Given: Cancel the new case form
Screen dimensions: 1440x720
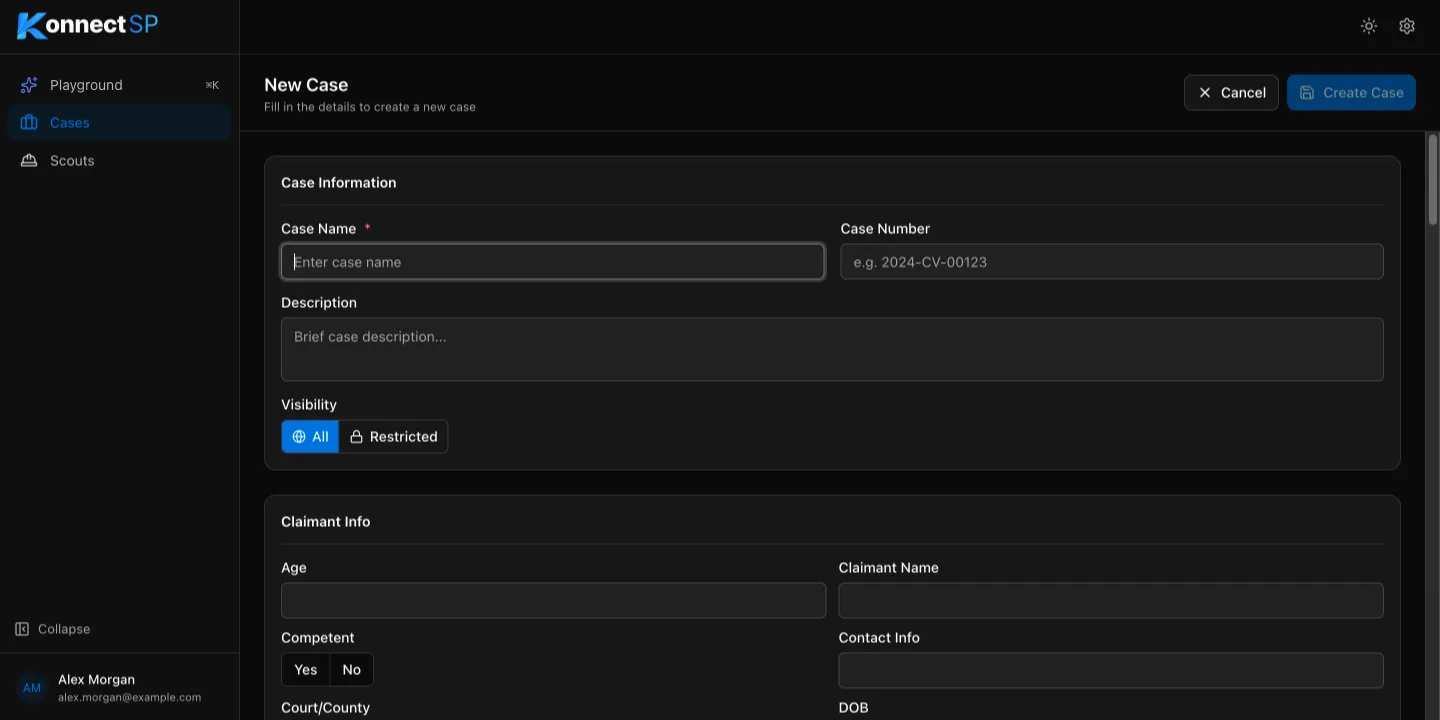Looking at the screenshot, I should [1231, 93].
